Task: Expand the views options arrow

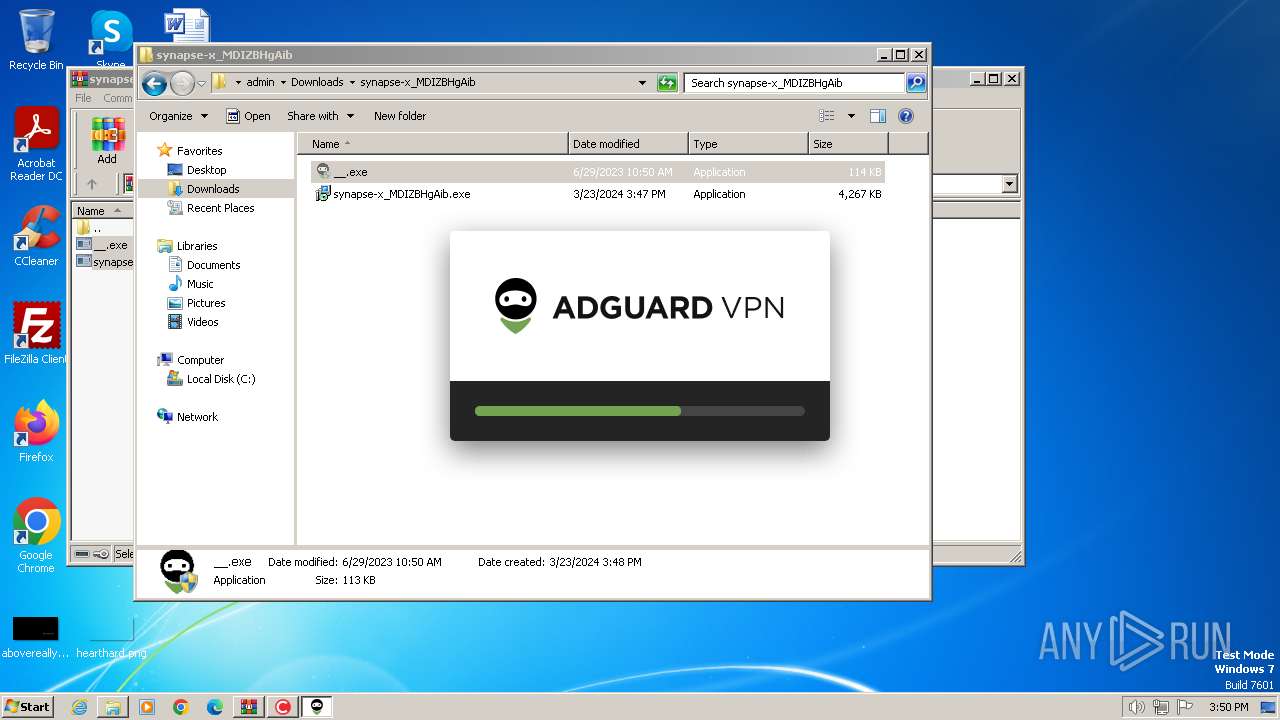Action: [851, 116]
